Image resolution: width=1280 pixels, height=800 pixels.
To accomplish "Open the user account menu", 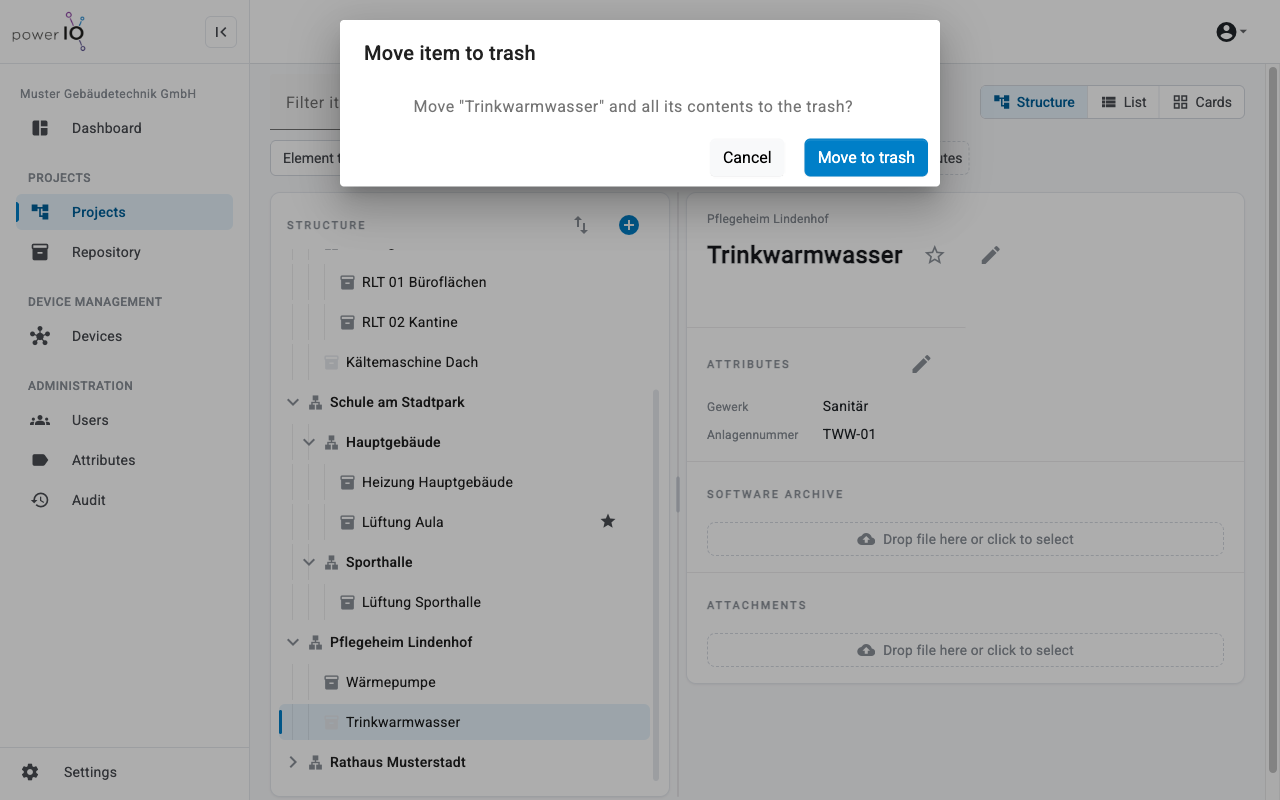I will [x=1231, y=32].
